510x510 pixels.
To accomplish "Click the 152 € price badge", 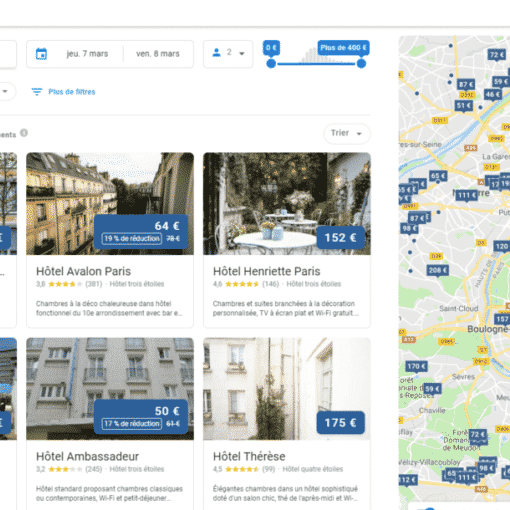I will tap(340, 238).
